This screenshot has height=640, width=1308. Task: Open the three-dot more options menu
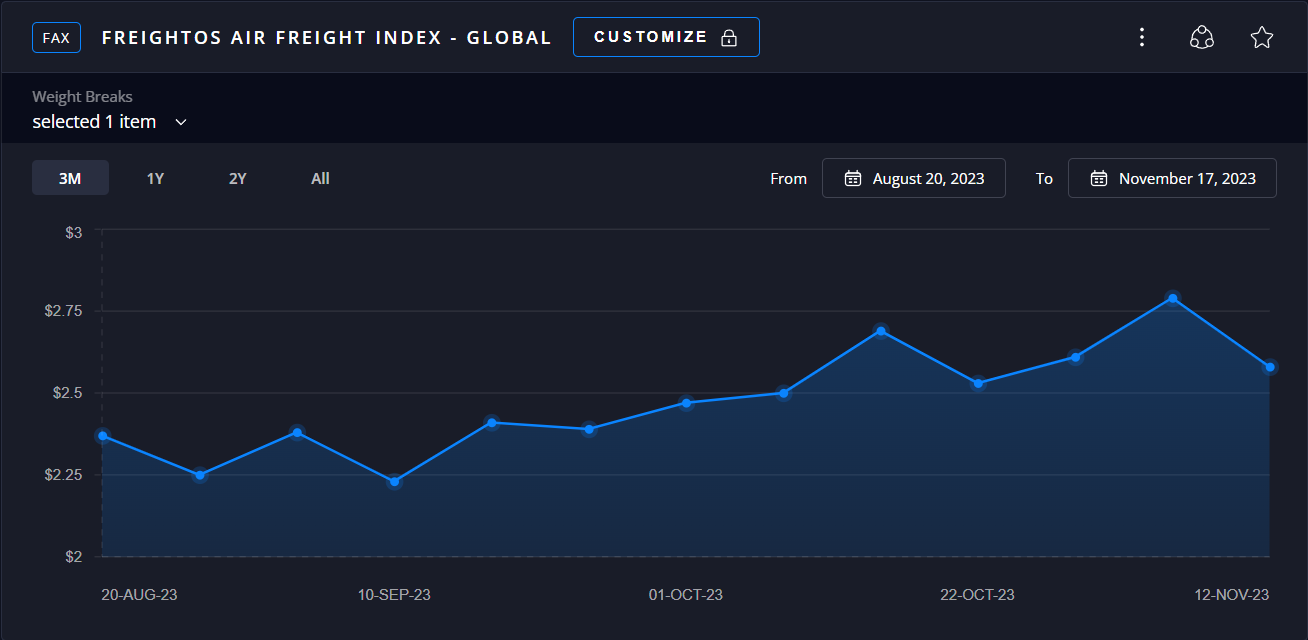[x=1141, y=38]
